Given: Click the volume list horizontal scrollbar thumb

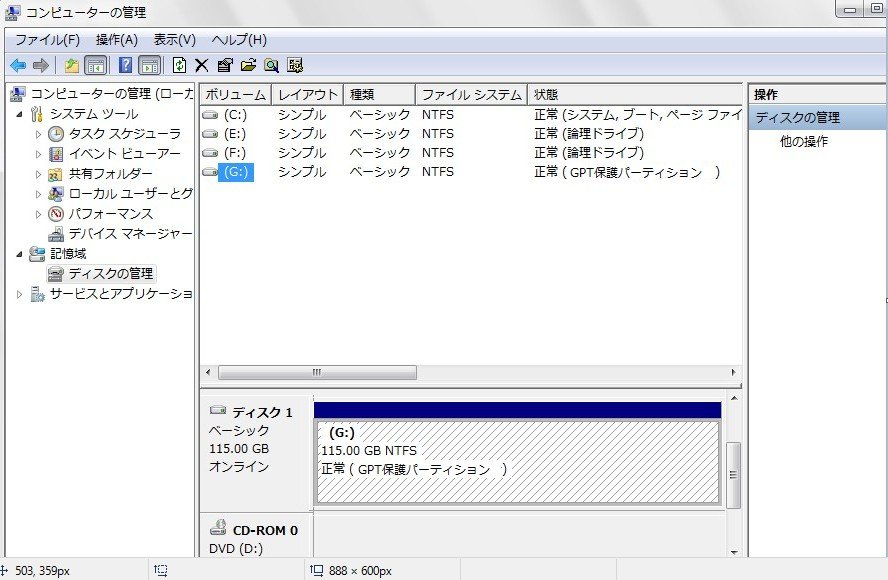Looking at the screenshot, I should click(317, 372).
